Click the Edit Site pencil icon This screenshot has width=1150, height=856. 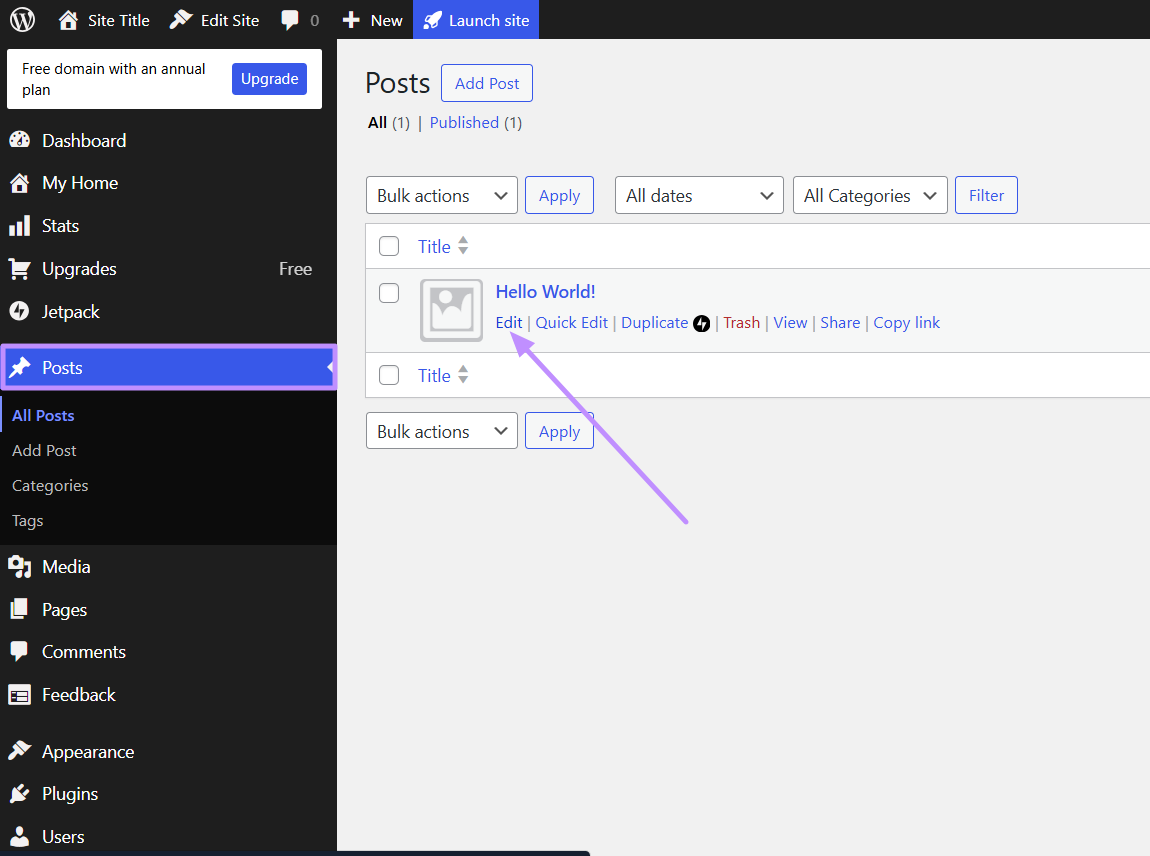tap(184, 19)
